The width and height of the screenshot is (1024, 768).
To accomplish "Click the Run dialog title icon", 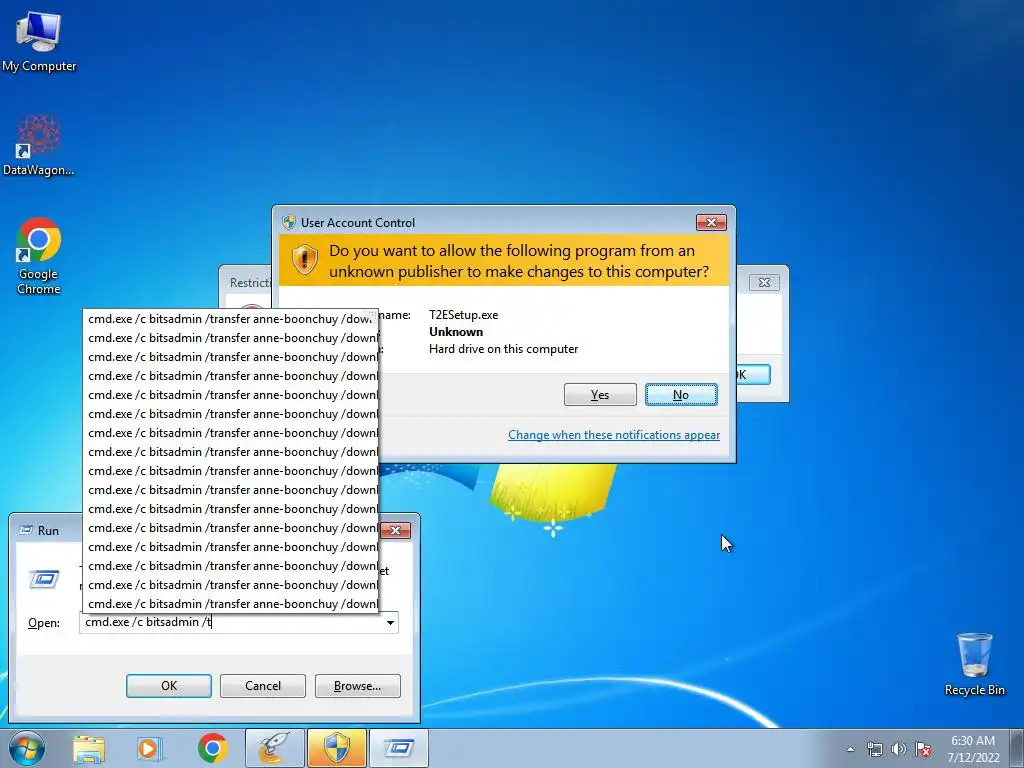I will click(x=26, y=530).
